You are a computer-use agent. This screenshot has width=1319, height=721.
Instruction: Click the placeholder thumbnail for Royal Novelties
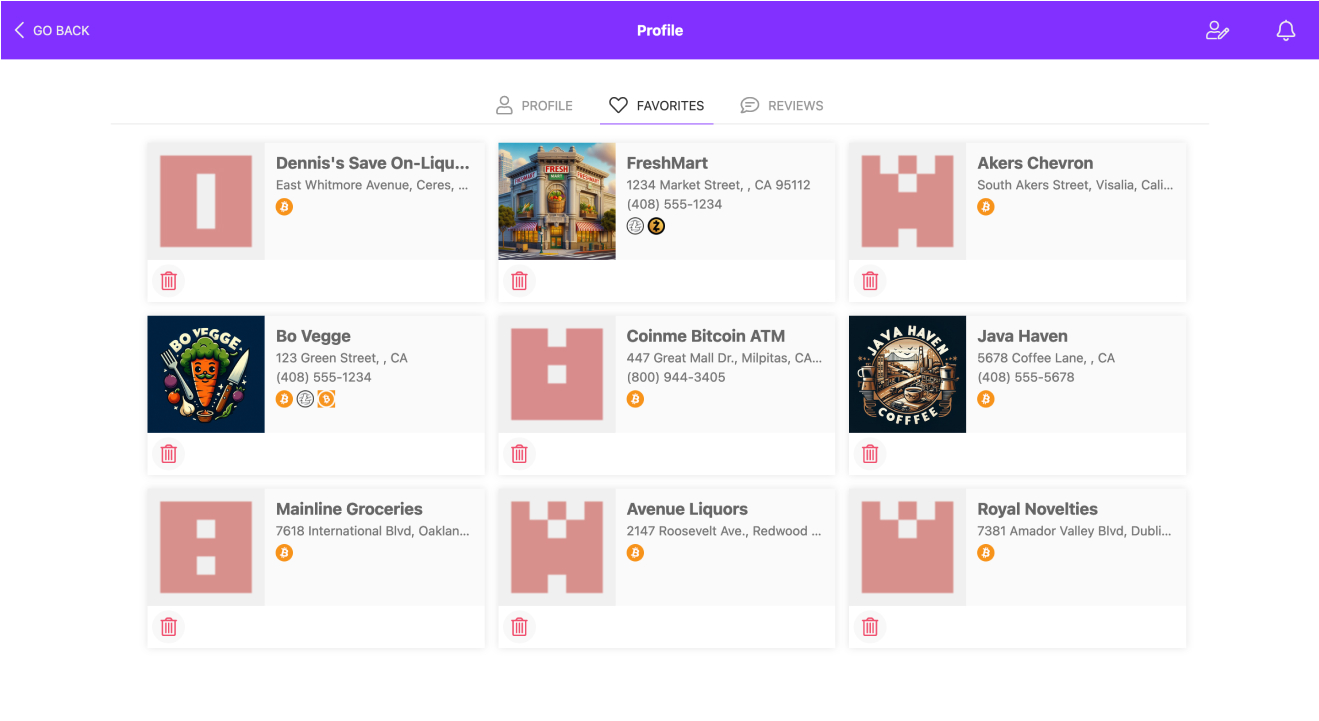click(907, 547)
